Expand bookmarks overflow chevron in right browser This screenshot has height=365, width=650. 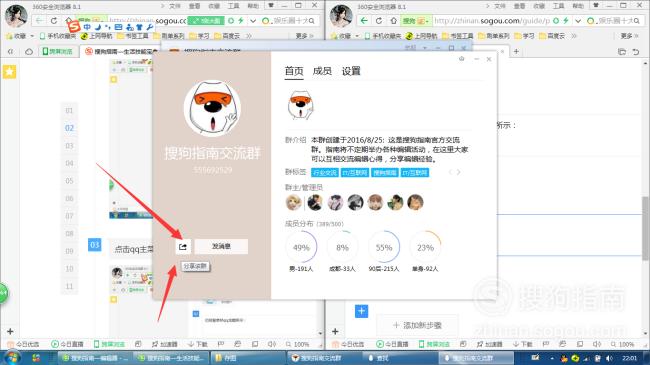coord(574,36)
